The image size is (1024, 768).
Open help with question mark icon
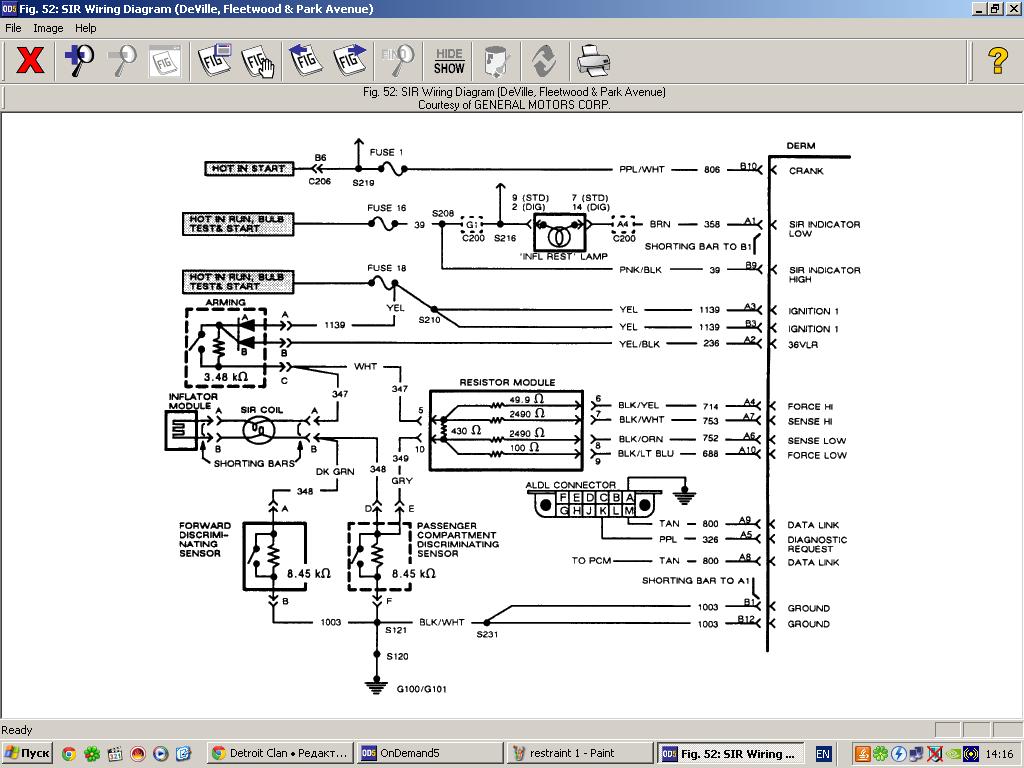tap(997, 61)
